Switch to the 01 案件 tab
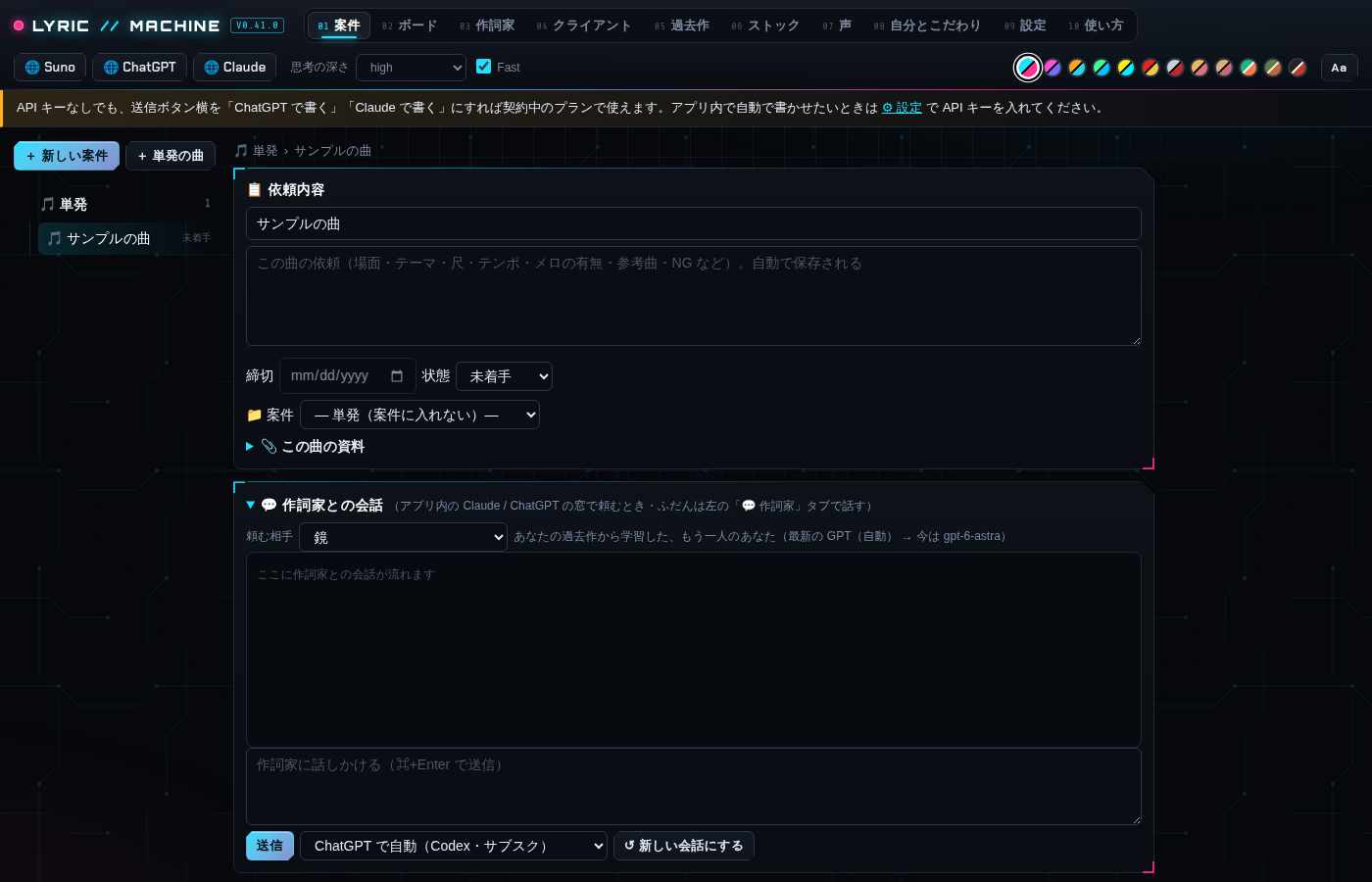1372x882 pixels. click(x=339, y=25)
